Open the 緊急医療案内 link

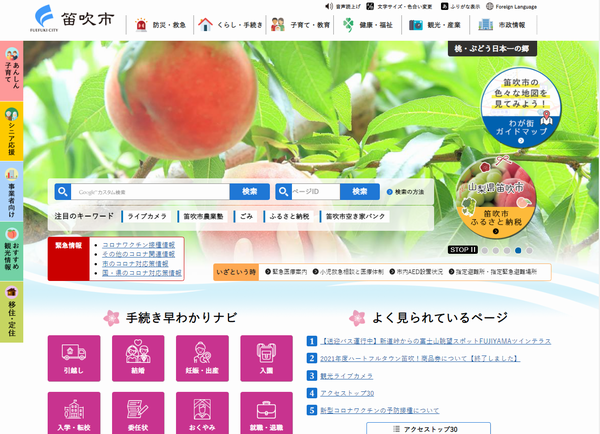[x=286, y=272]
